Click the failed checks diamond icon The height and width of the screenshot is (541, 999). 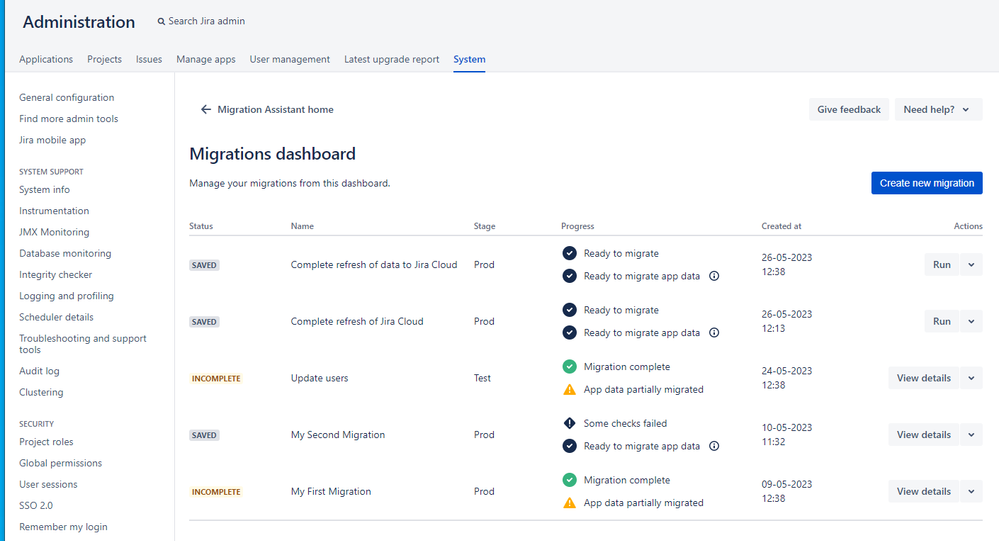[569, 424]
